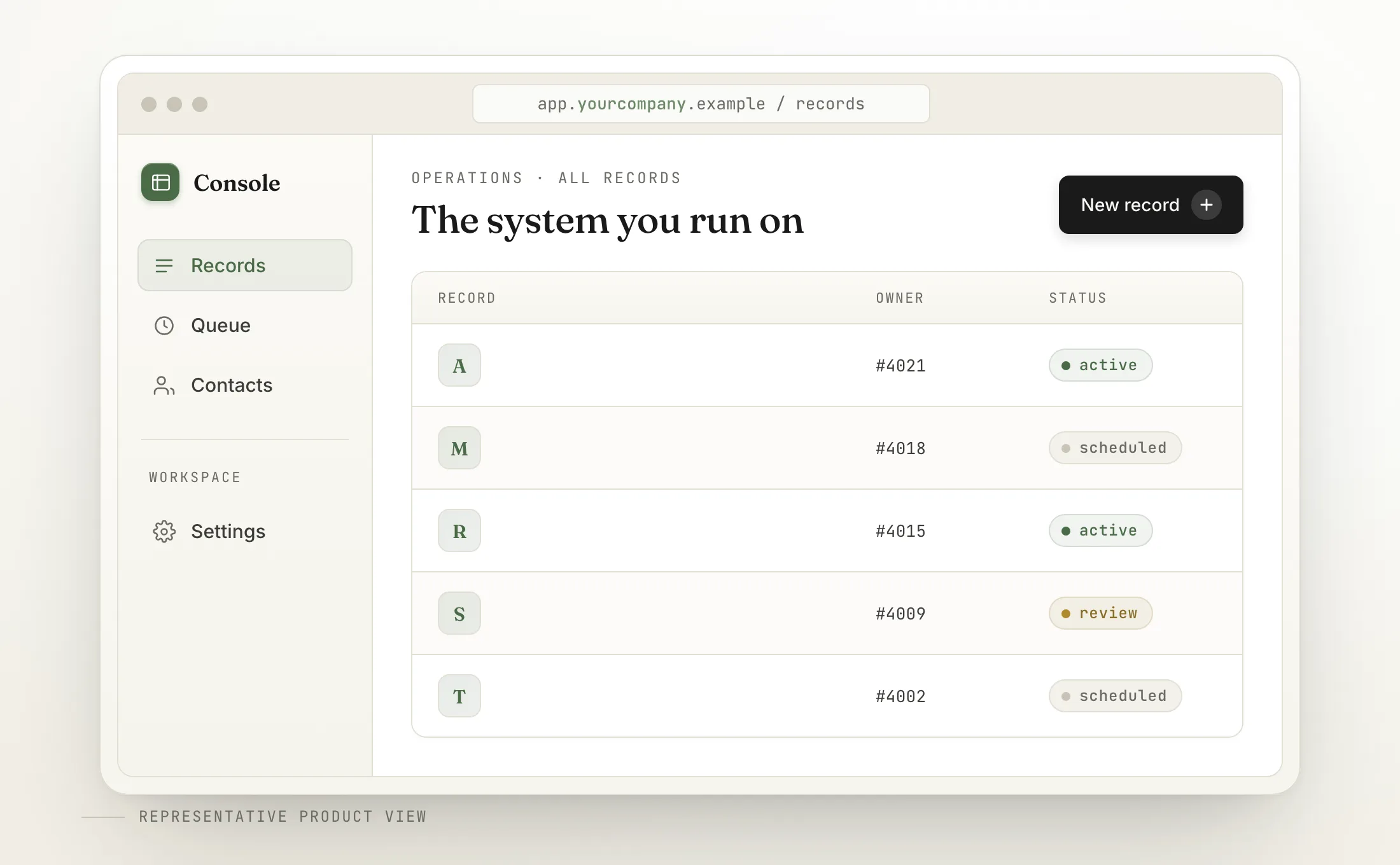Viewport: 1400px width, 865px height.
Task: Click the Records list icon in sidebar
Action: 164,266
